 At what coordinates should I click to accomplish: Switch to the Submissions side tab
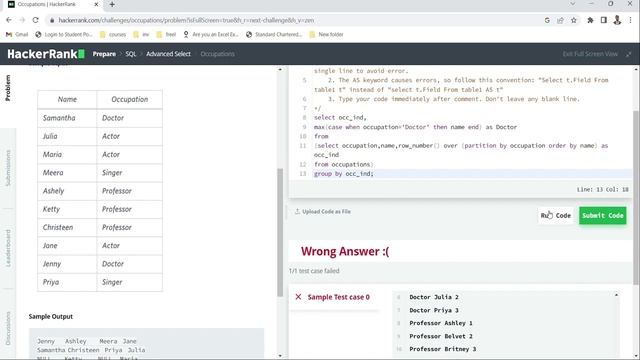point(8,168)
